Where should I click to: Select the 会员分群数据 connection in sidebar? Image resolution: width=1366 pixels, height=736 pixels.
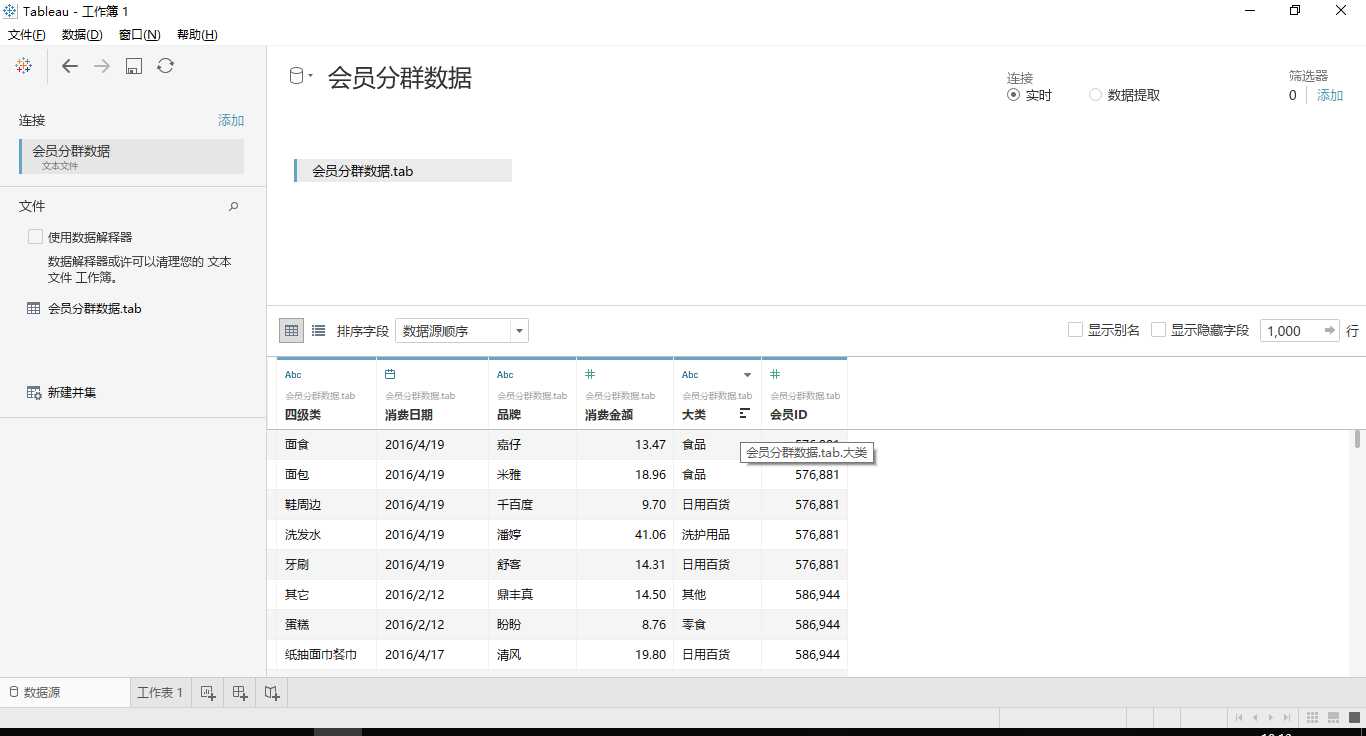coord(131,157)
